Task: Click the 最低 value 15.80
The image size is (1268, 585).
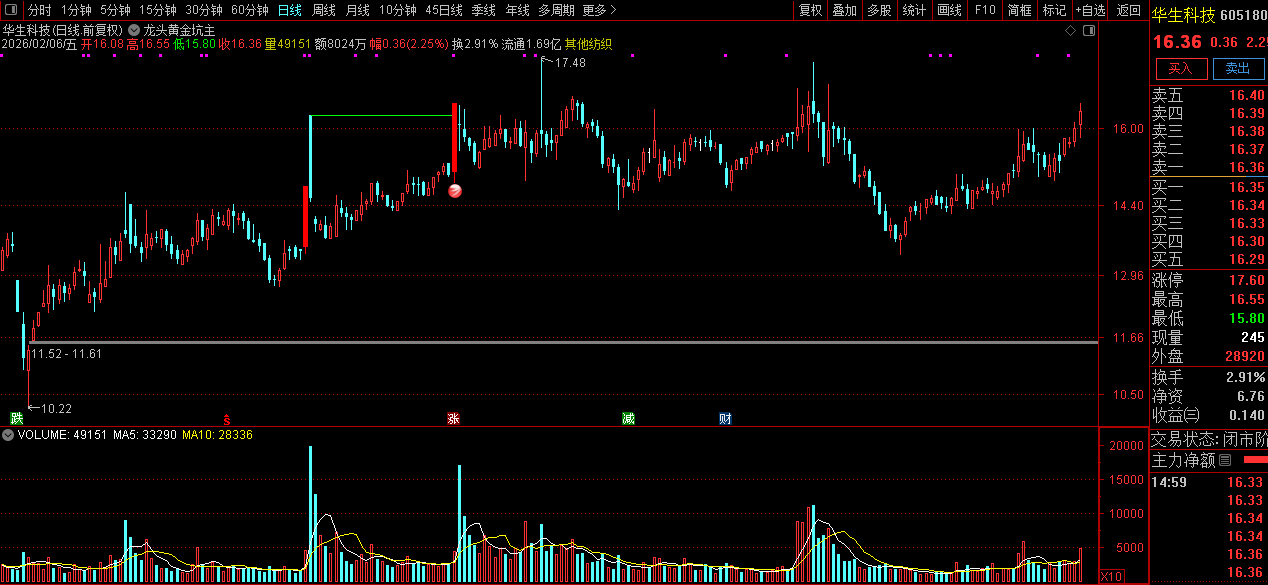Action: pos(1246,318)
